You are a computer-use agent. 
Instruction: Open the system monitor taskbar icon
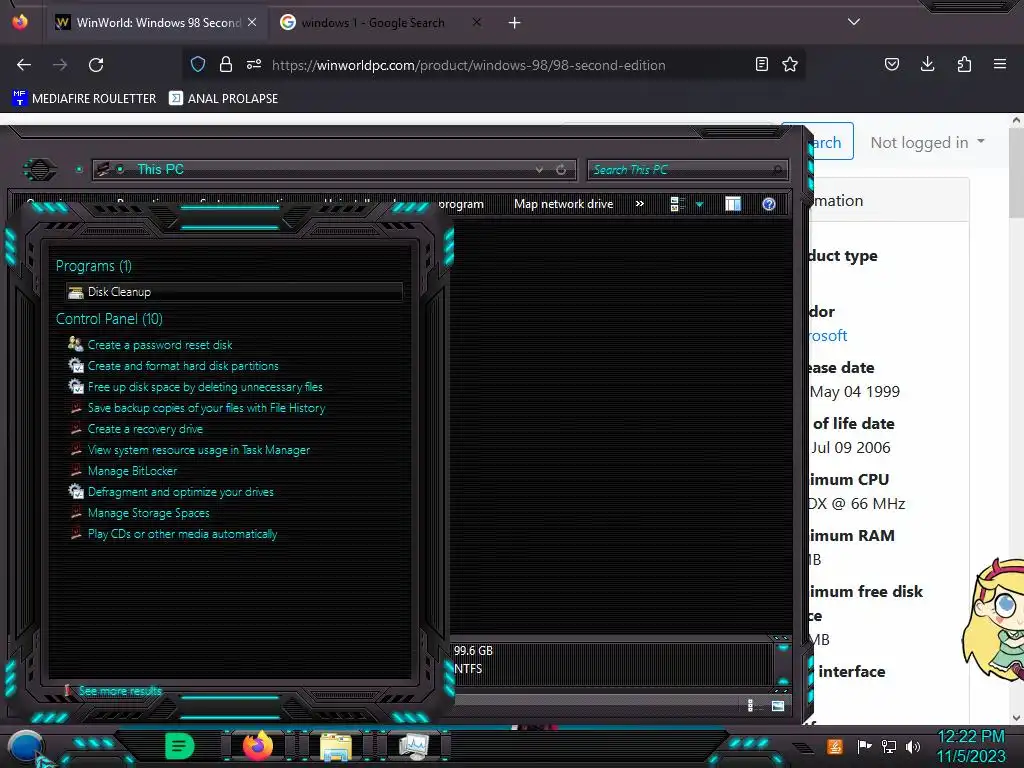coord(414,746)
